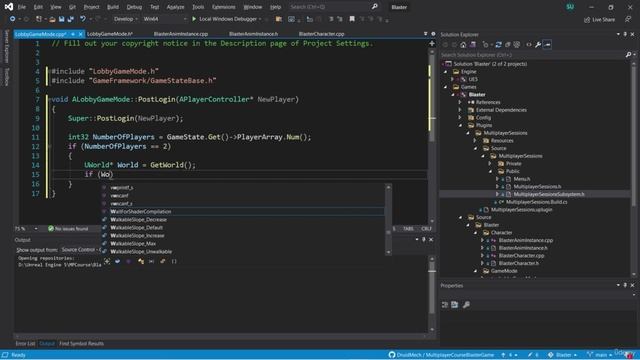640x360 pixels.
Task: Toggle Preview Selected Items in Solution Explorer
Action: [547, 44]
